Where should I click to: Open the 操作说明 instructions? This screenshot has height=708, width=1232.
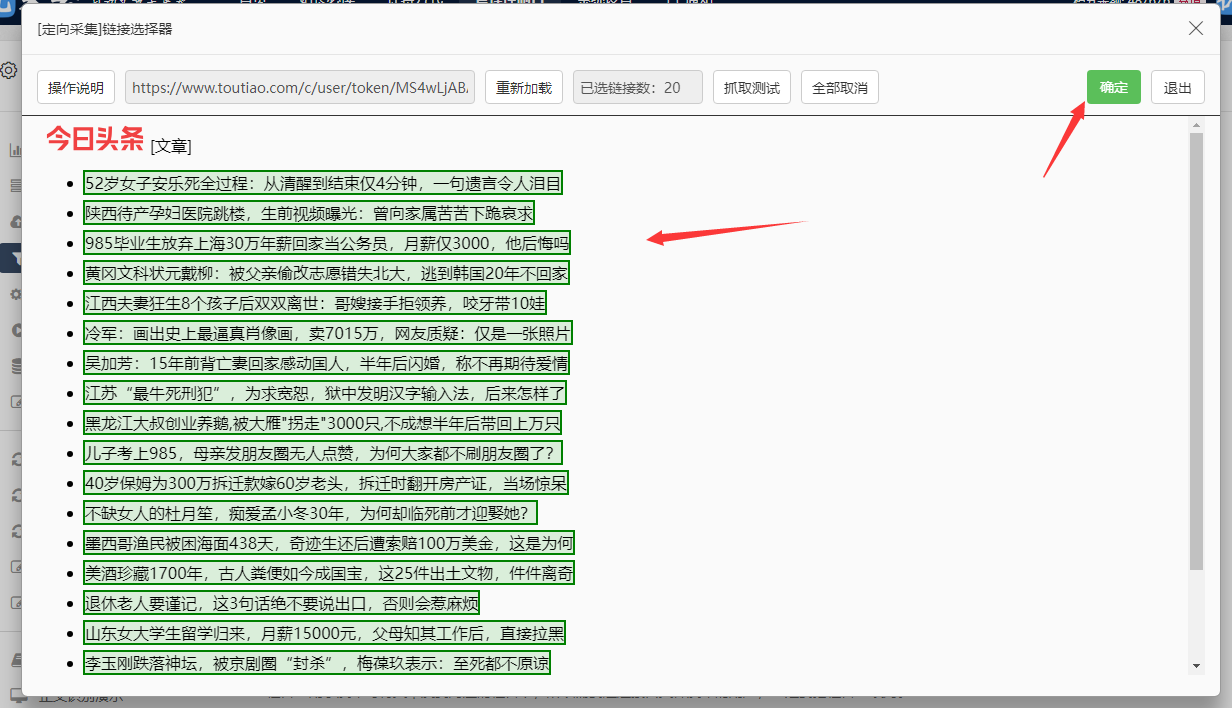(x=76, y=87)
